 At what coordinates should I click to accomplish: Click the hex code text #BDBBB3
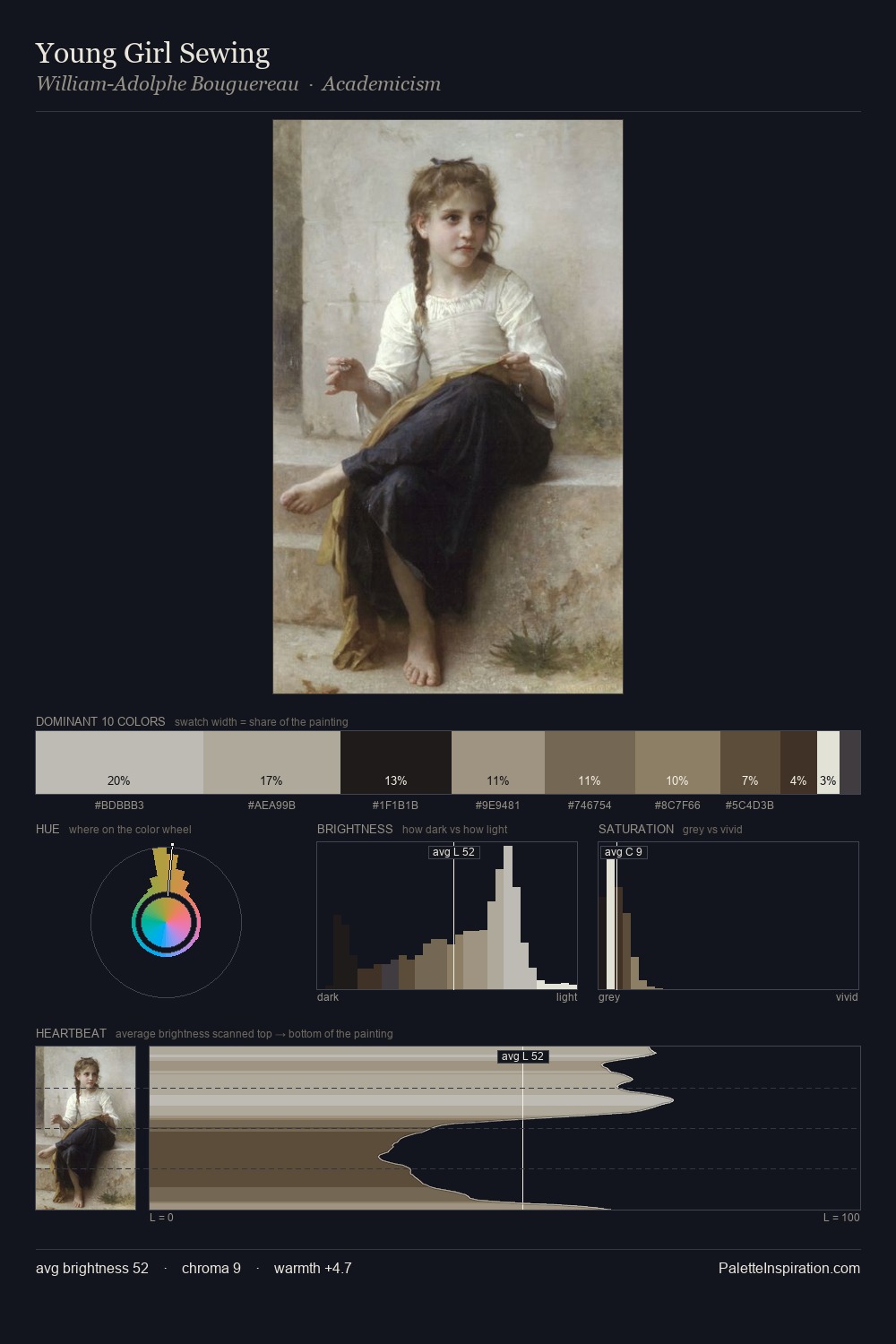tap(119, 806)
